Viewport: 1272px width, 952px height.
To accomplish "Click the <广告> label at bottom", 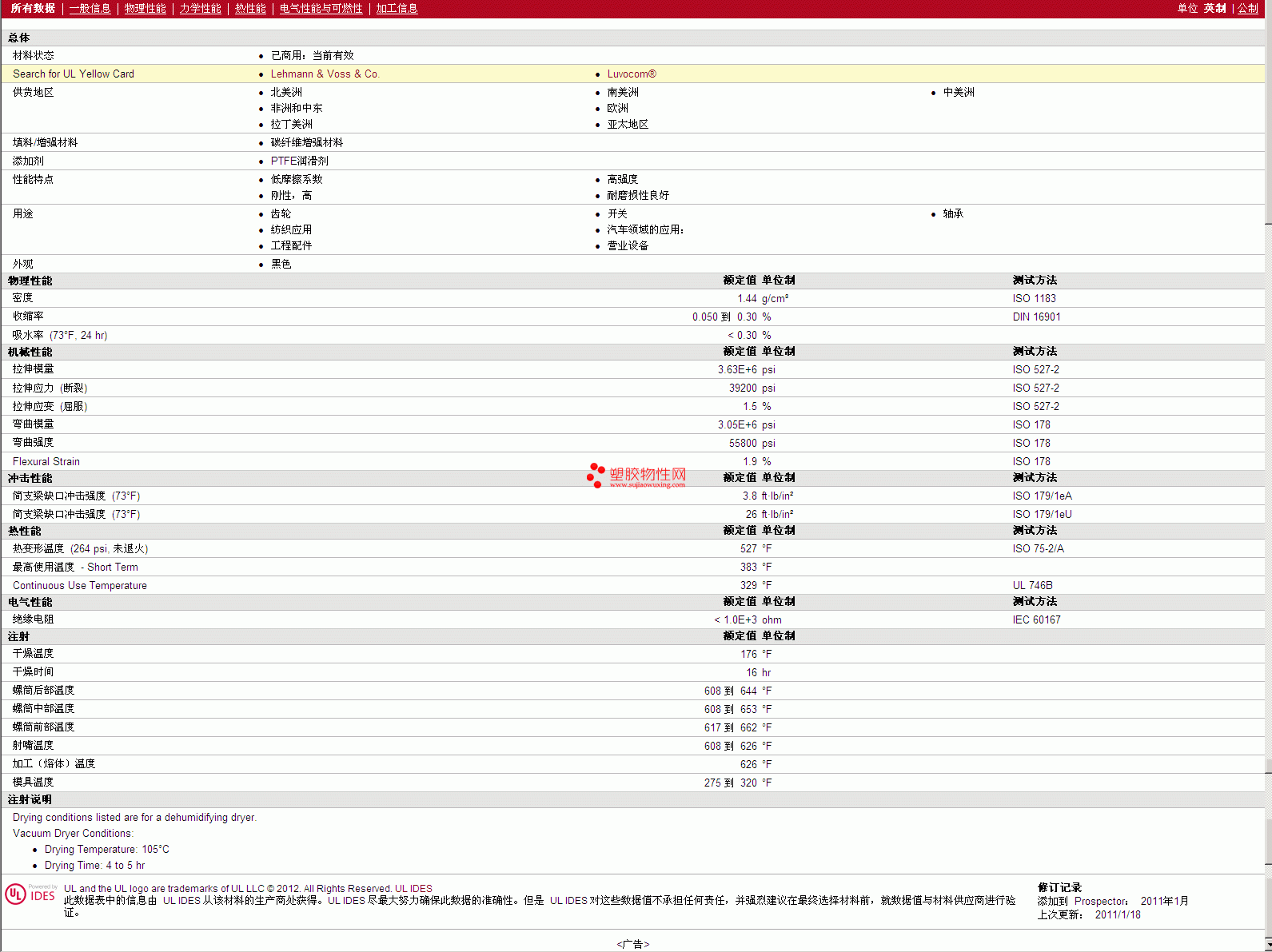I will coord(632,944).
